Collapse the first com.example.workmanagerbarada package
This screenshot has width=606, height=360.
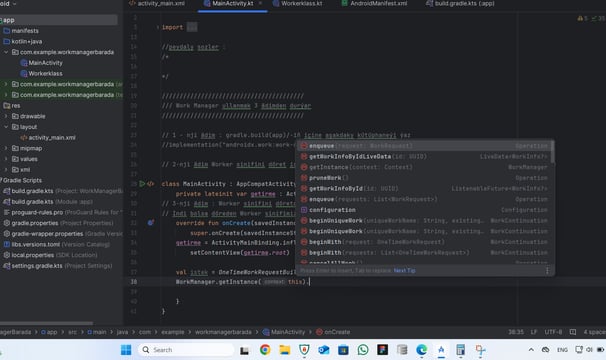click(6, 52)
